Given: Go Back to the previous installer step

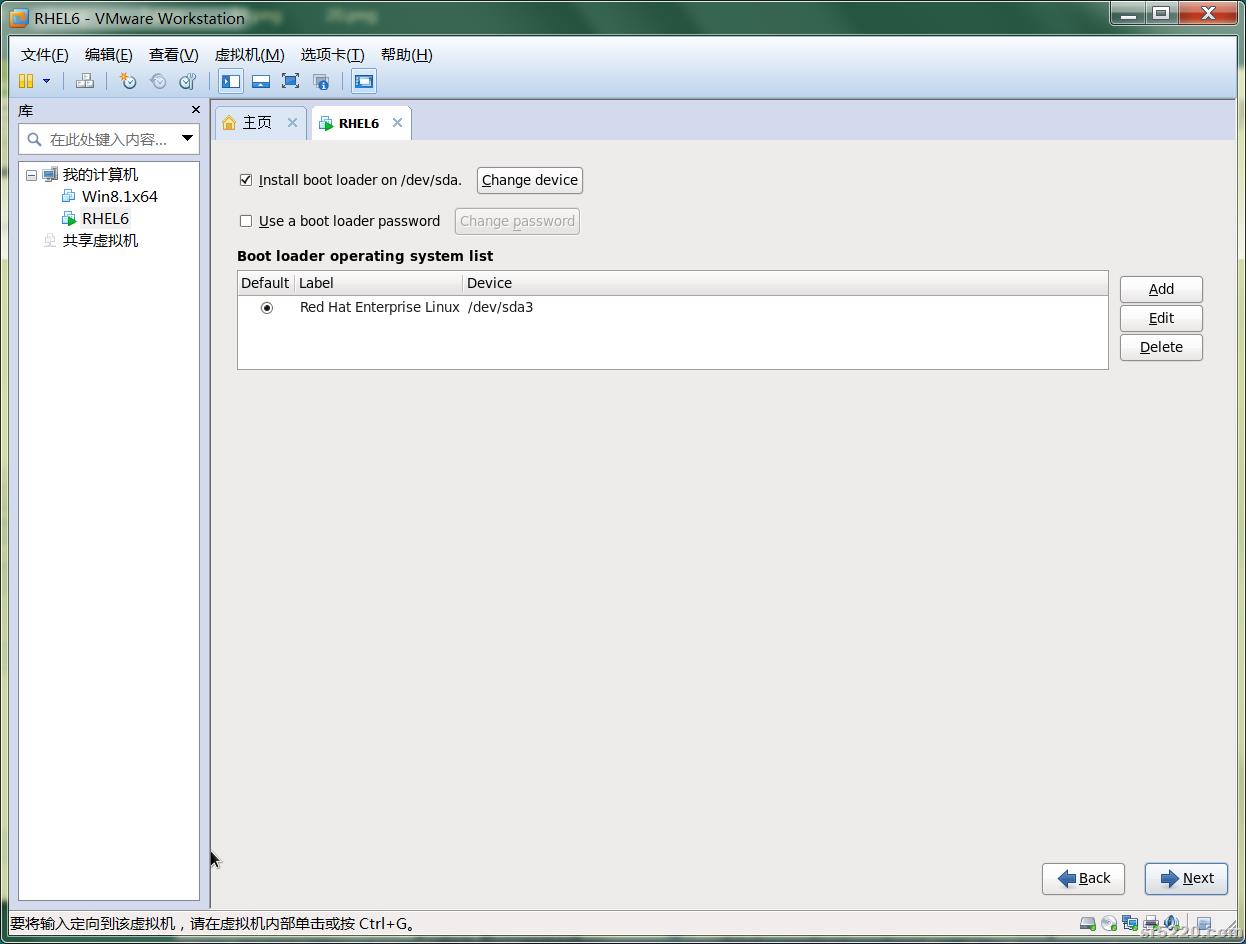Looking at the screenshot, I should (1084, 878).
